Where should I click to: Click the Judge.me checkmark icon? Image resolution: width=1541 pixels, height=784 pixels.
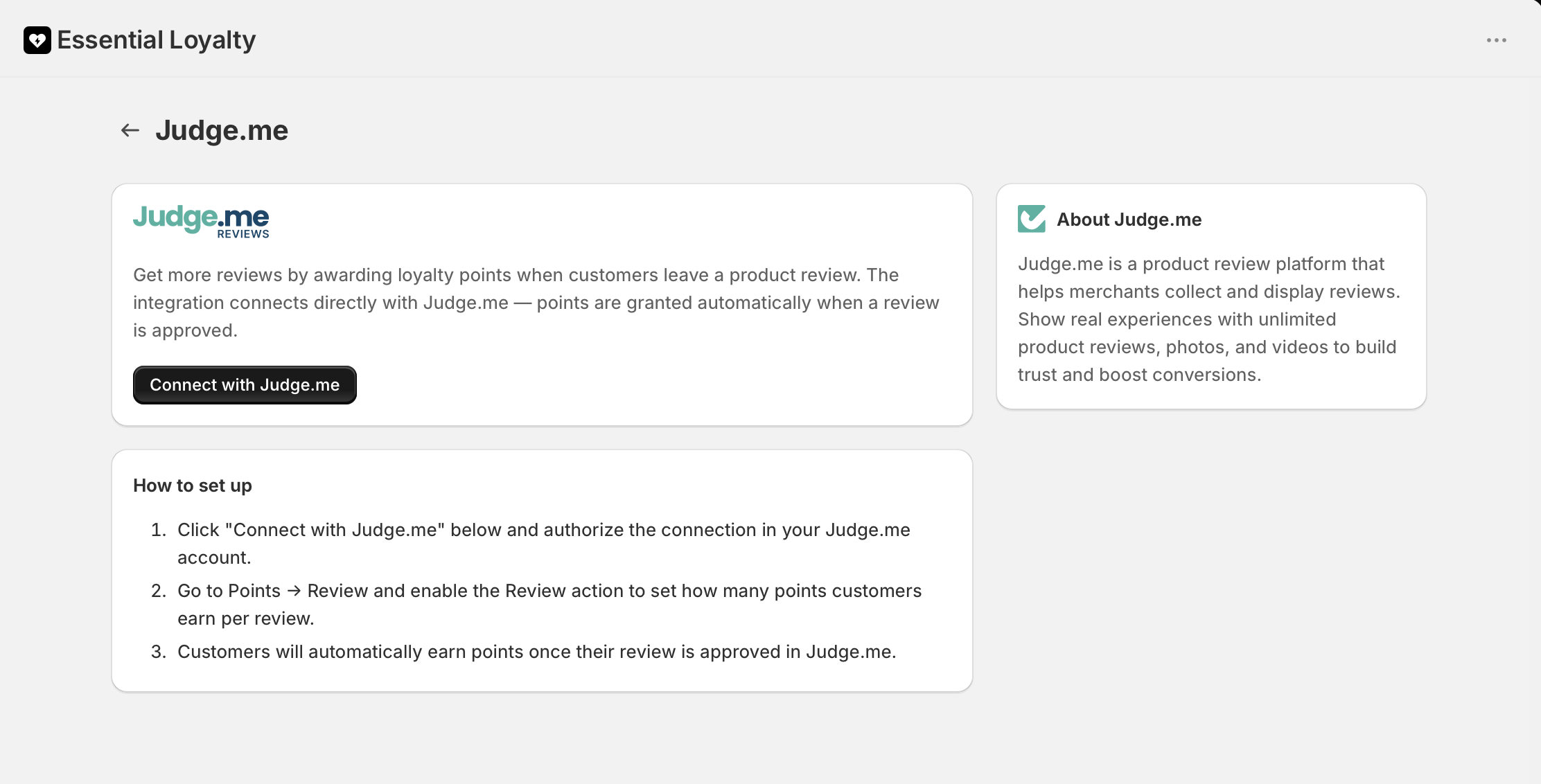pyautogui.click(x=1032, y=219)
